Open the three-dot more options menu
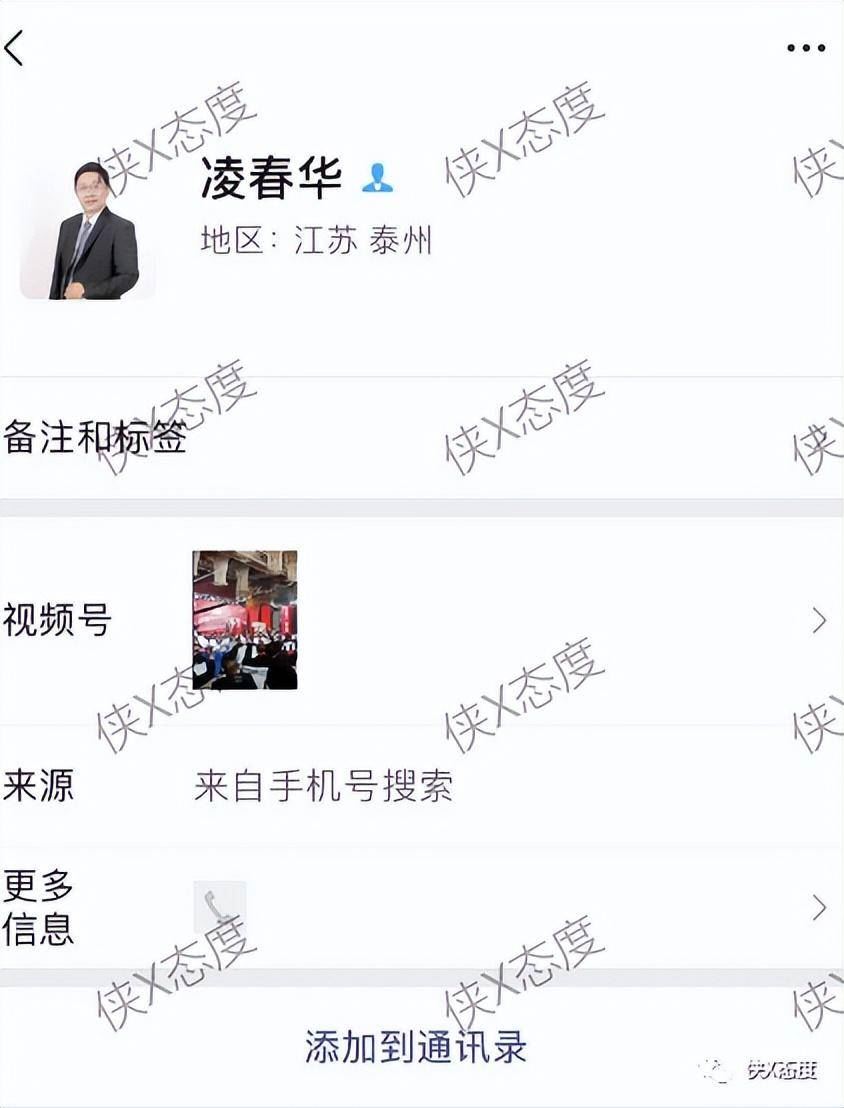This screenshot has width=844, height=1108. point(806,48)
